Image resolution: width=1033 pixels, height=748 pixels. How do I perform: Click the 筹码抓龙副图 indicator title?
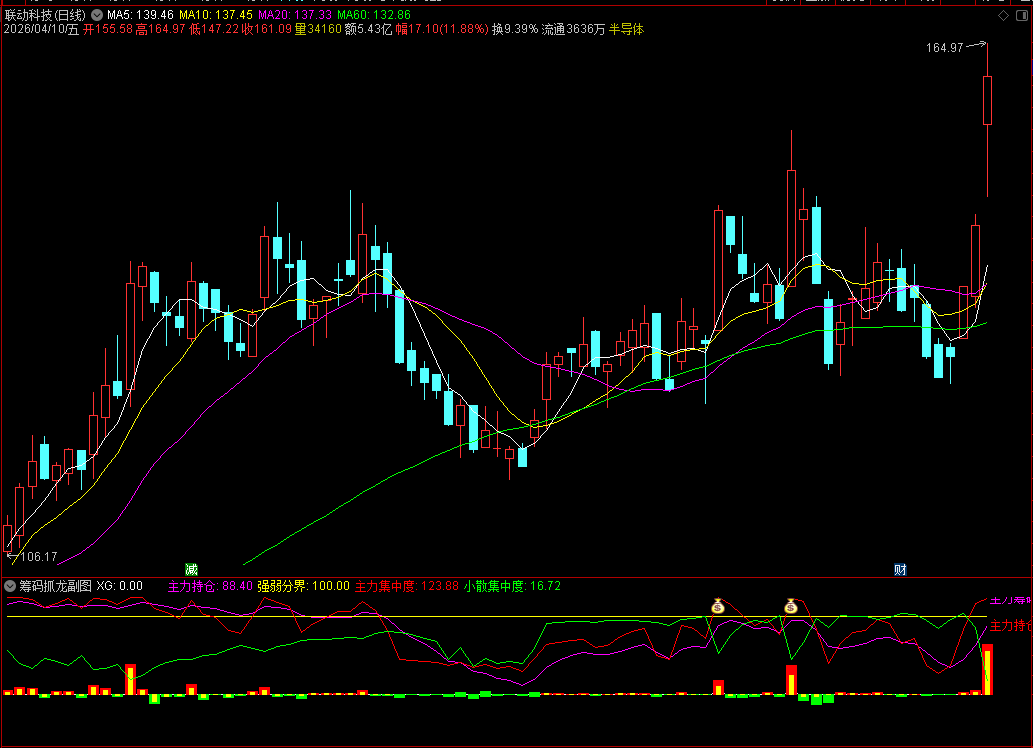pos(55,586)
